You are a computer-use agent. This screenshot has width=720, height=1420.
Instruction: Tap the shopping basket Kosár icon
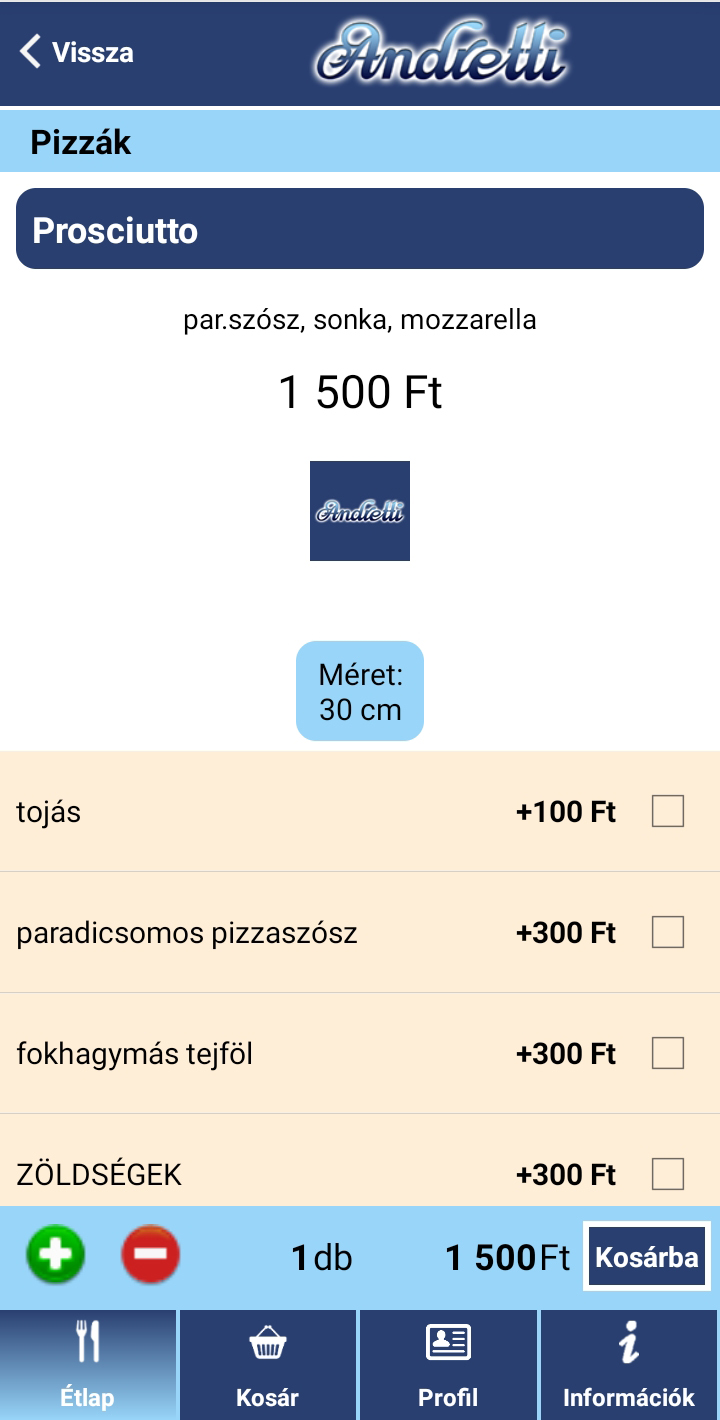[267, 1344]
